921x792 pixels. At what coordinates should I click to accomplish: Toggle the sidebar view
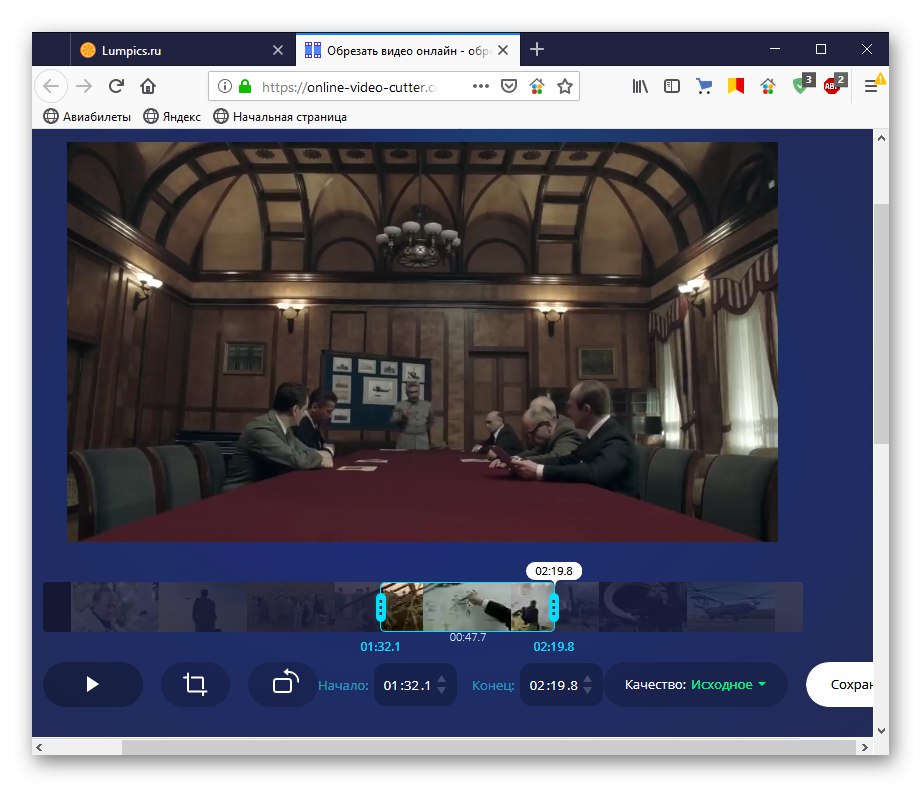point(672,86)
